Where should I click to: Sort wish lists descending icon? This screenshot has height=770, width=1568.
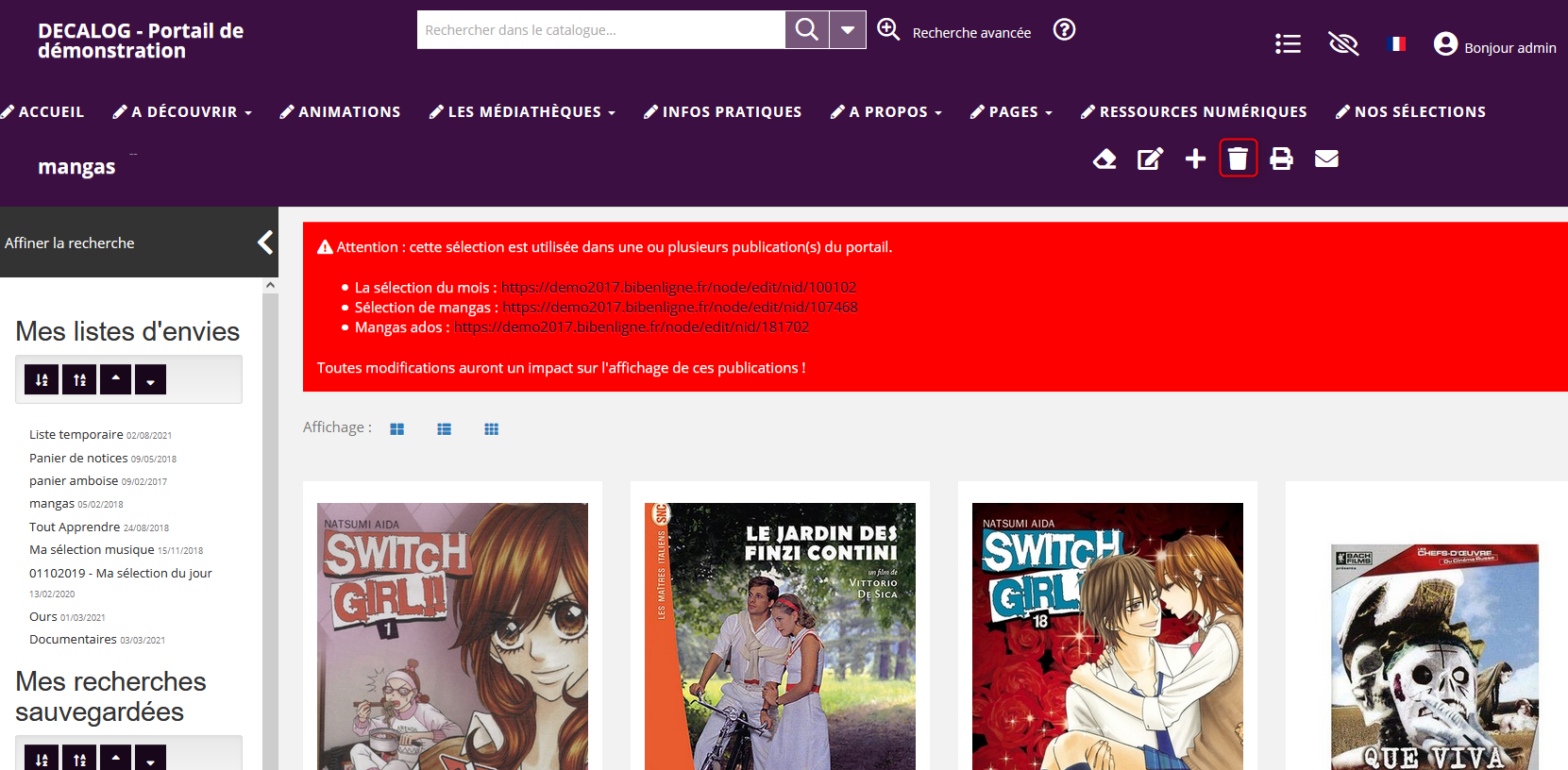coord(79,379)
